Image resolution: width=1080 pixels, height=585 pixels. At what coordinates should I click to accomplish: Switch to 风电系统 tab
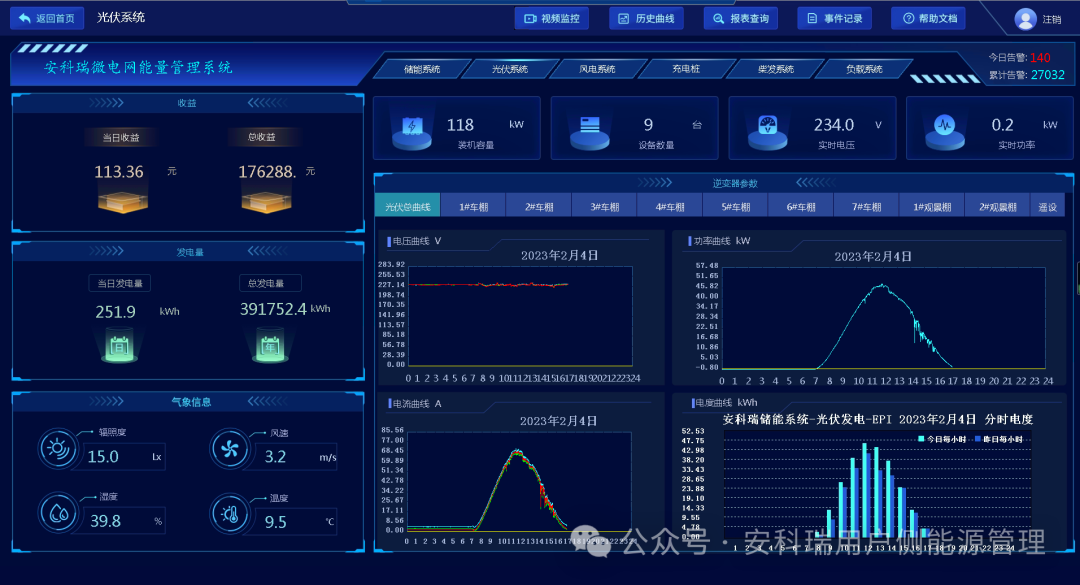[597, 69]
